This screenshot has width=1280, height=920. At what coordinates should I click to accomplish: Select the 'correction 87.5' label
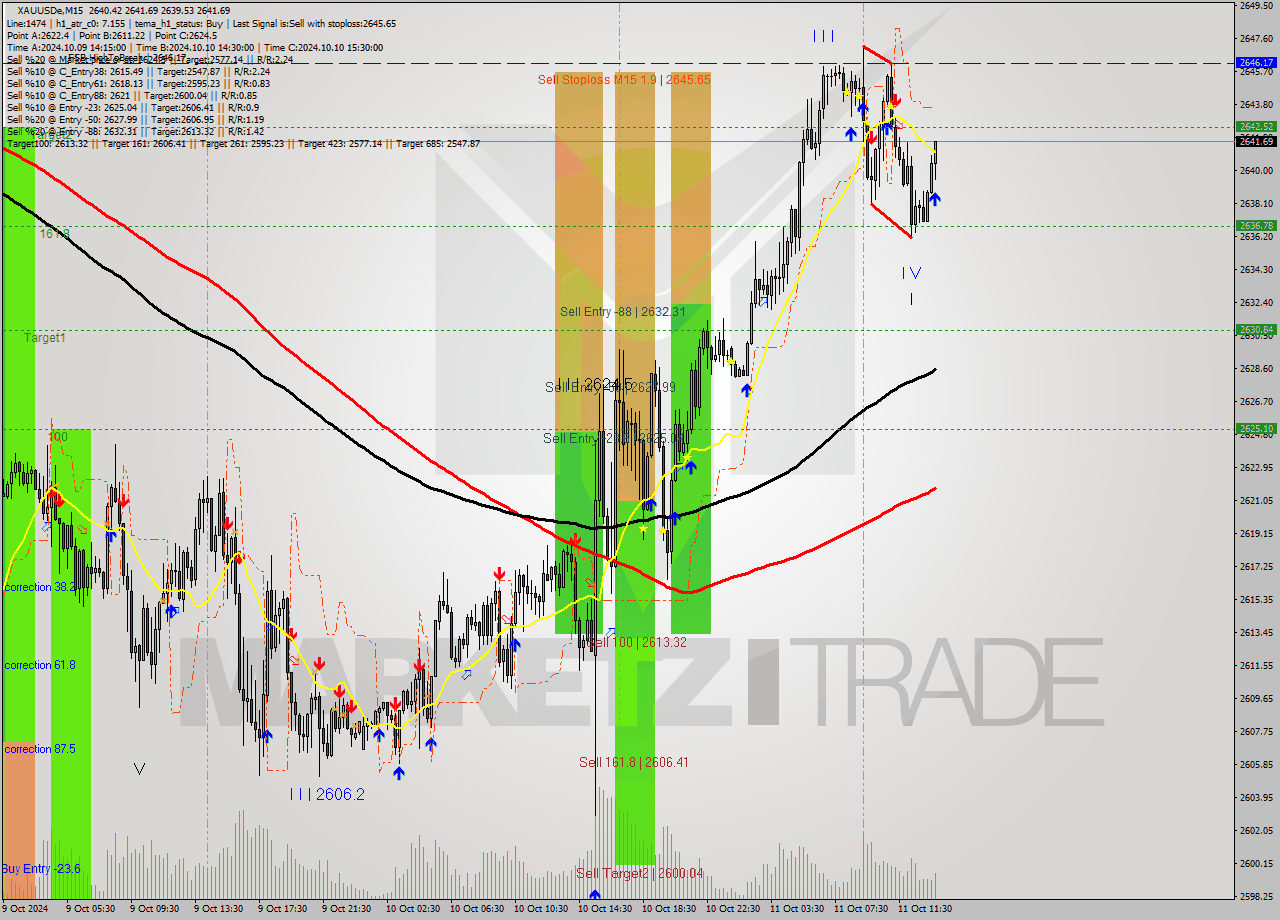click(40, 749)
